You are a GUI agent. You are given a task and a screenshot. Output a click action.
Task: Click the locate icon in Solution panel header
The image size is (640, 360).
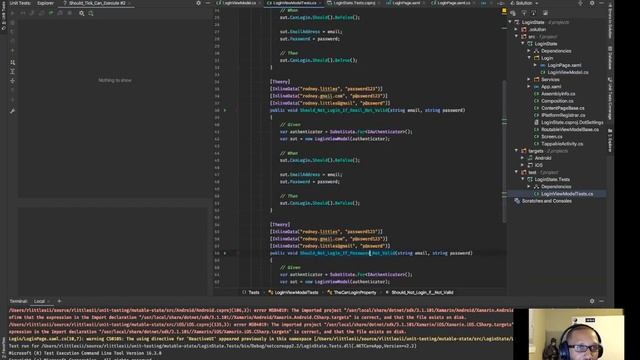click(x=580, y=3)
